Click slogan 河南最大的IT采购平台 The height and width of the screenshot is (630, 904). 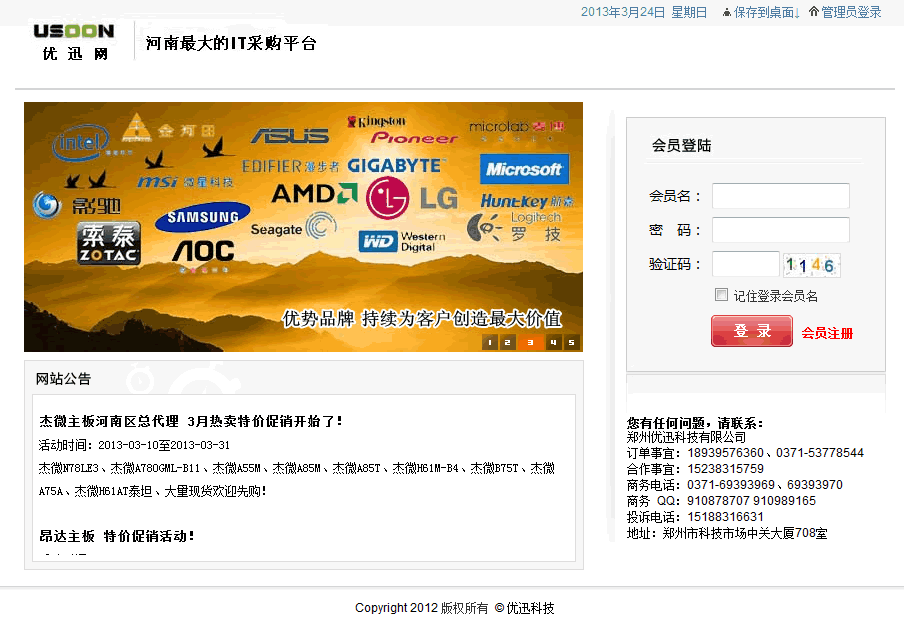click(x=231, y=43)
